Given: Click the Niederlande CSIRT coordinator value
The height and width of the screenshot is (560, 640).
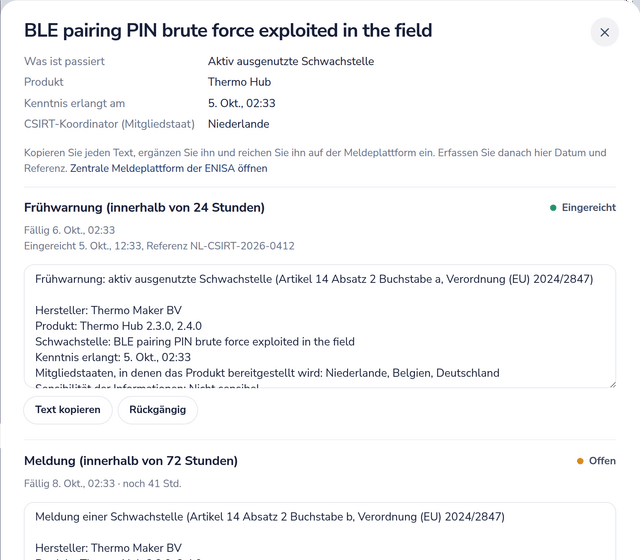Looking at the screenshot, I should coord(238,124).
